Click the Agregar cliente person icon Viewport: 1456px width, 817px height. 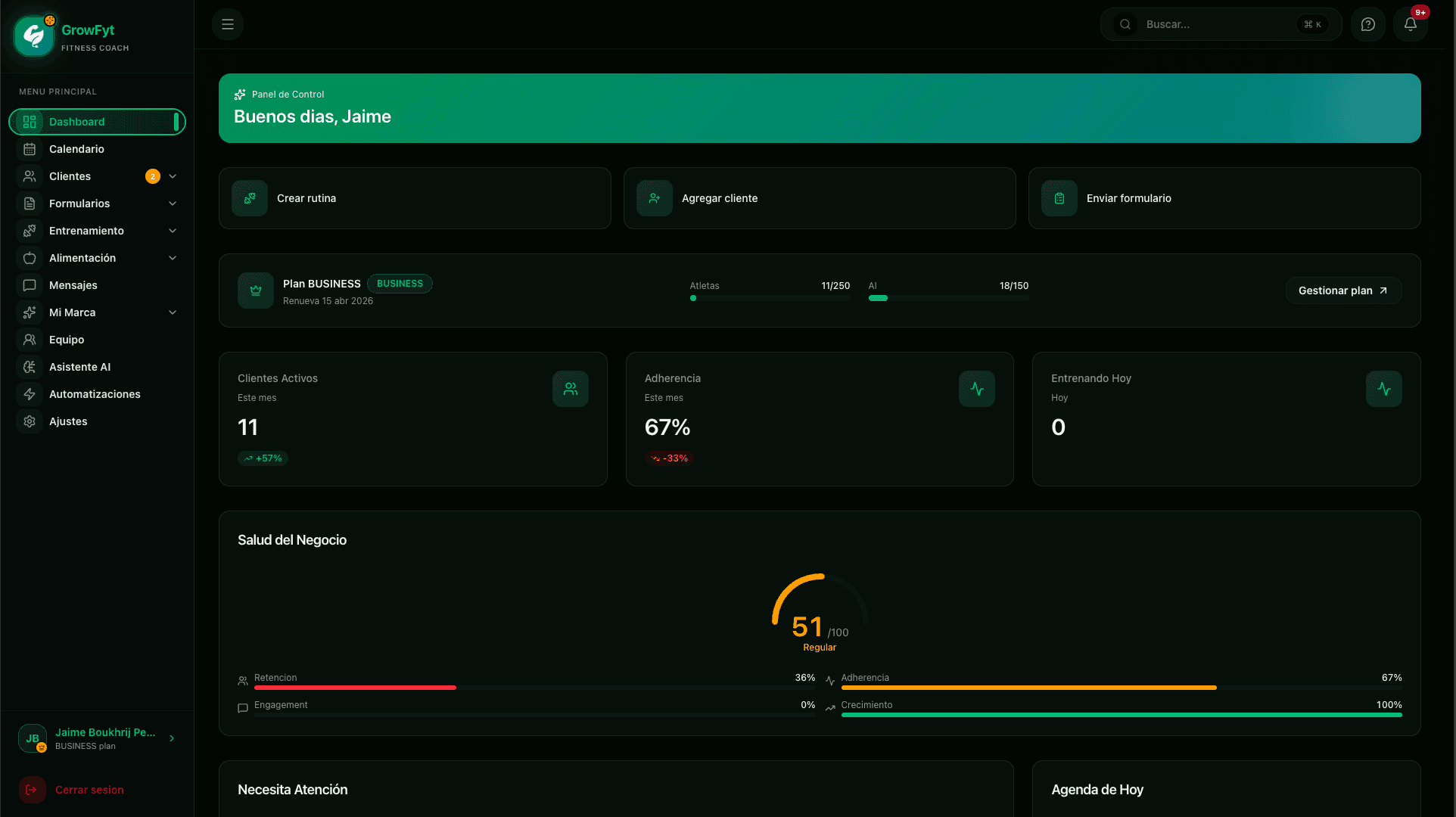point(654,198)
